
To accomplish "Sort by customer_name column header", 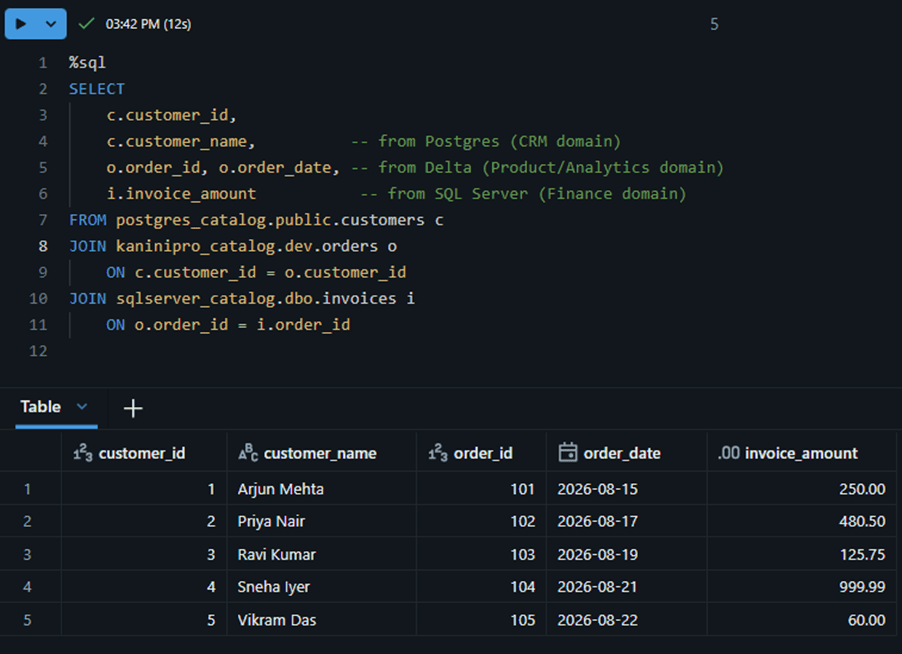I will [x=320, y=453].
